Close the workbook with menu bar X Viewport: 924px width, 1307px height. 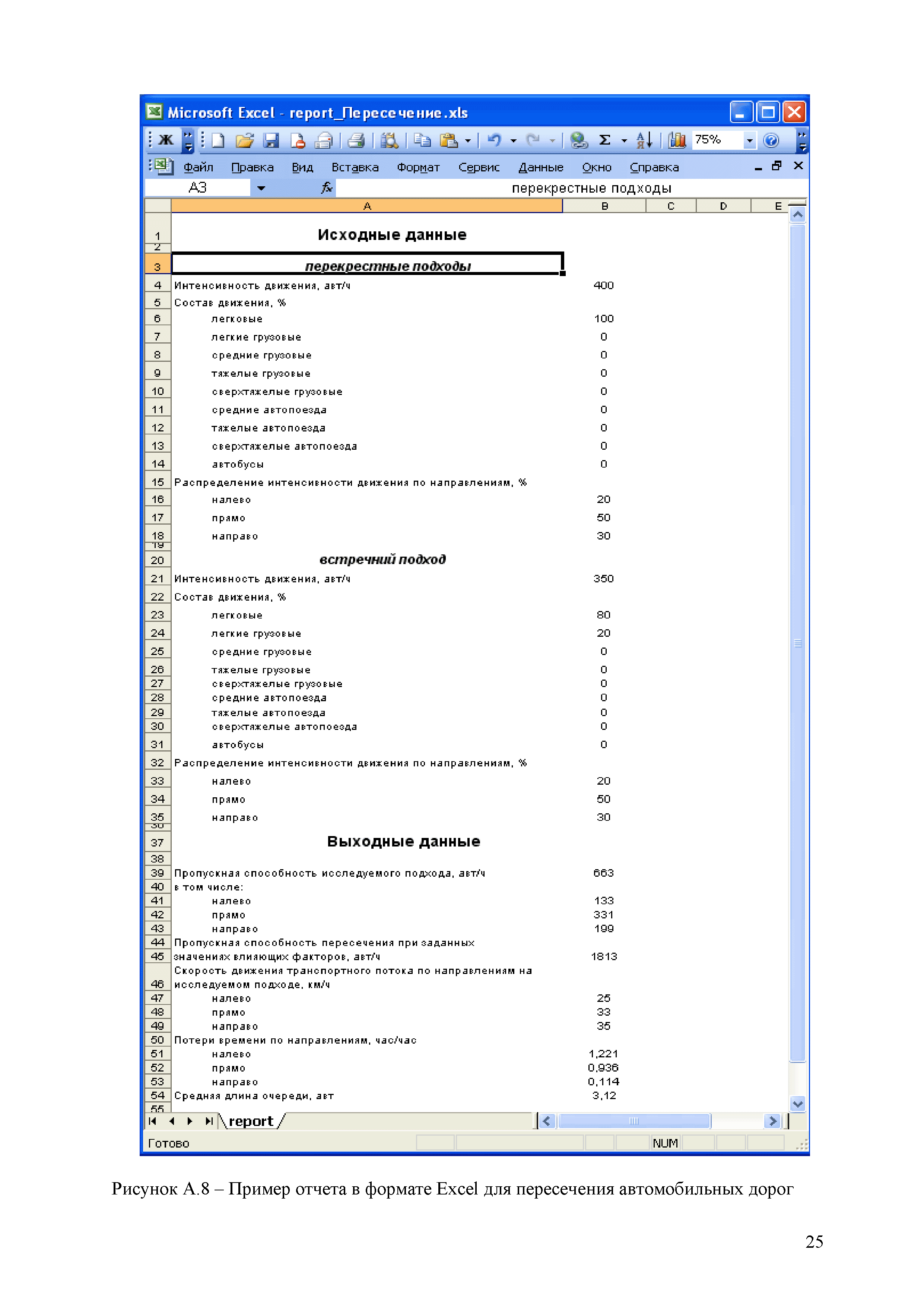[x=798, y=166]
